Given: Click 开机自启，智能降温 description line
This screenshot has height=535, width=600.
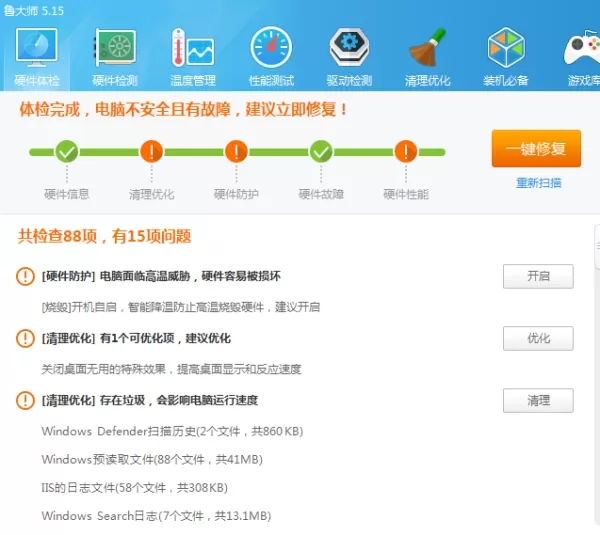Looking at the screenshot, I should tap(181, 307).
